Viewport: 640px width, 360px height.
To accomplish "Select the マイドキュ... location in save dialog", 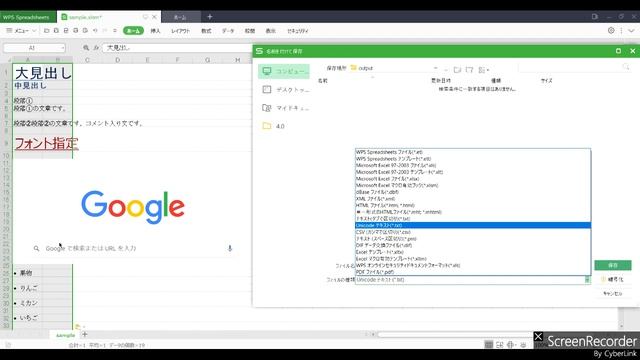I will point(284,108).
